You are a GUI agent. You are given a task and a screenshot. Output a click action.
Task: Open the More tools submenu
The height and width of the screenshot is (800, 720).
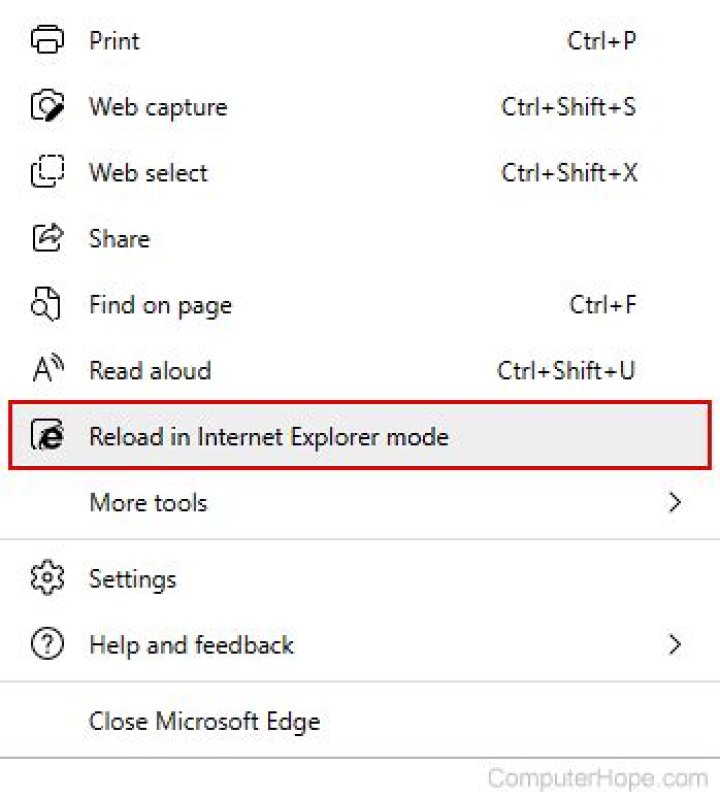(x=148, y=502)
